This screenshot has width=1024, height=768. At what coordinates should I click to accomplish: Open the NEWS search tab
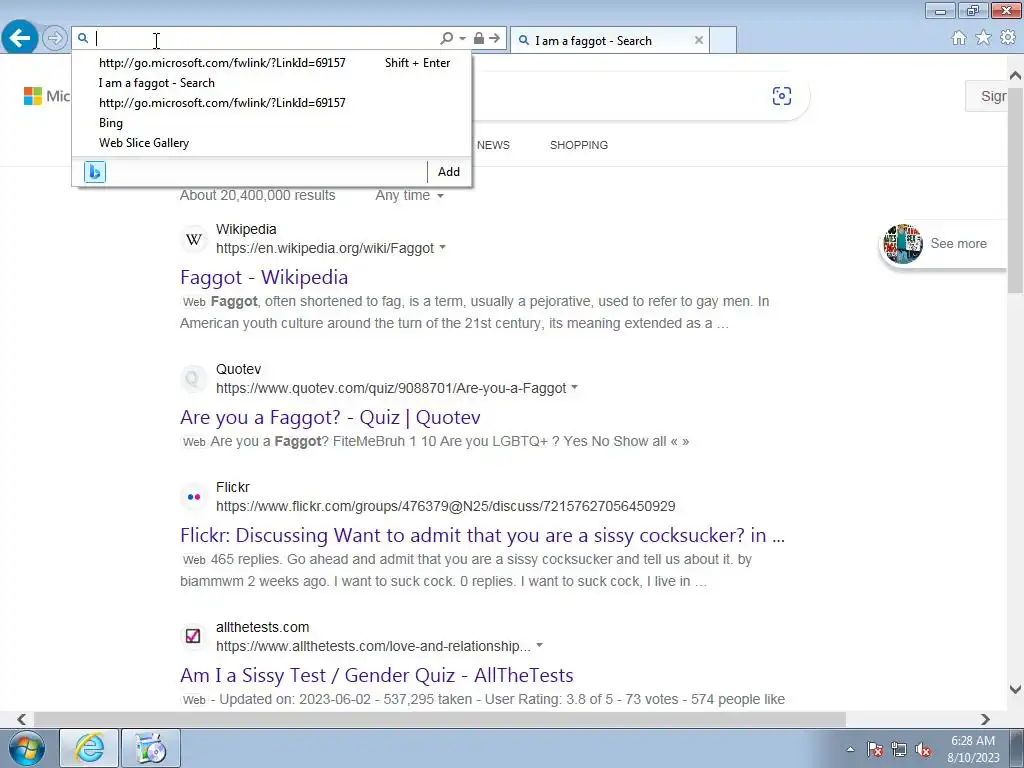coord(493,145)
